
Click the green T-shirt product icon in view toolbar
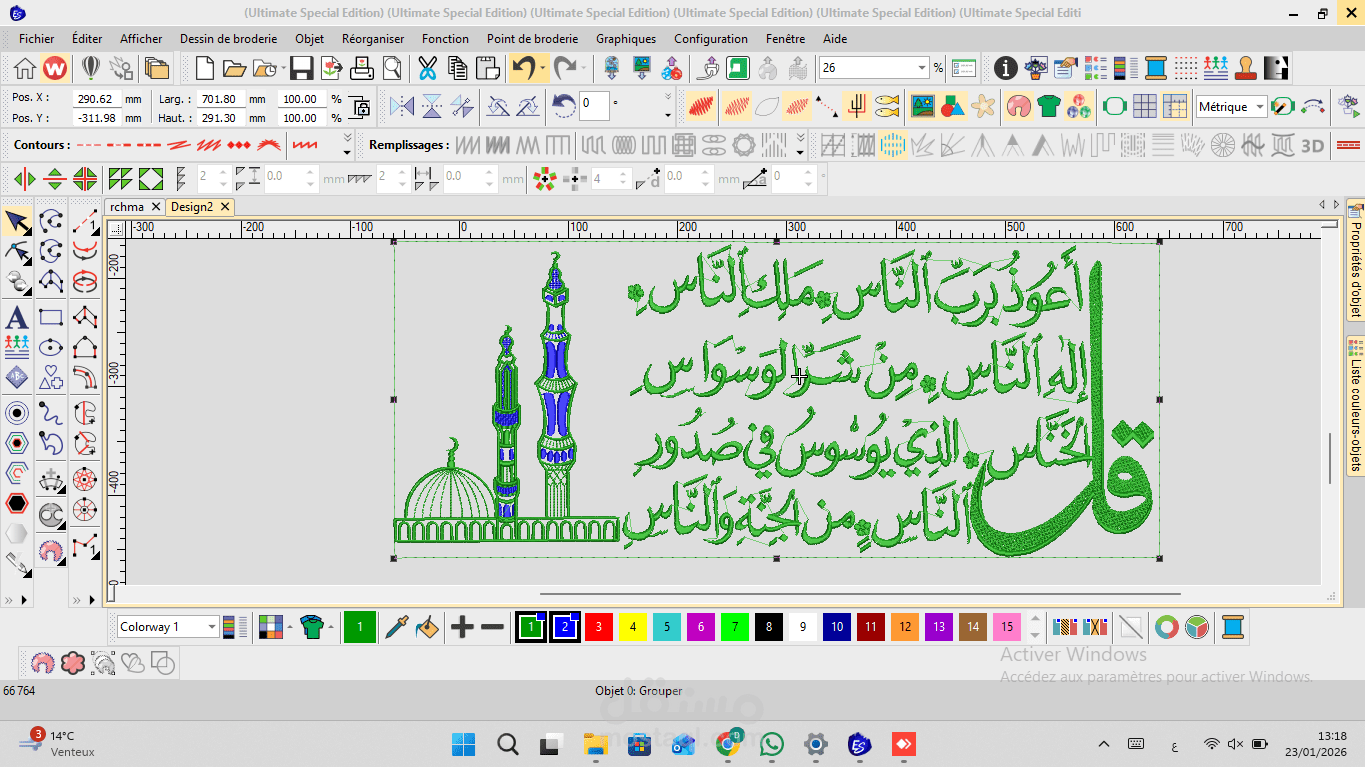click(1048, 105)
